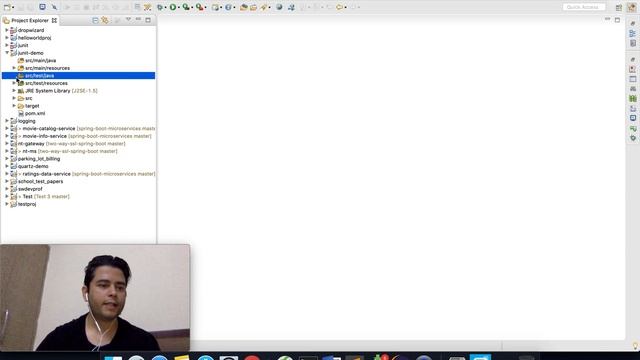Click the globe web browser icon
Screen dimensions: 640x360
[x=279, y=7]
